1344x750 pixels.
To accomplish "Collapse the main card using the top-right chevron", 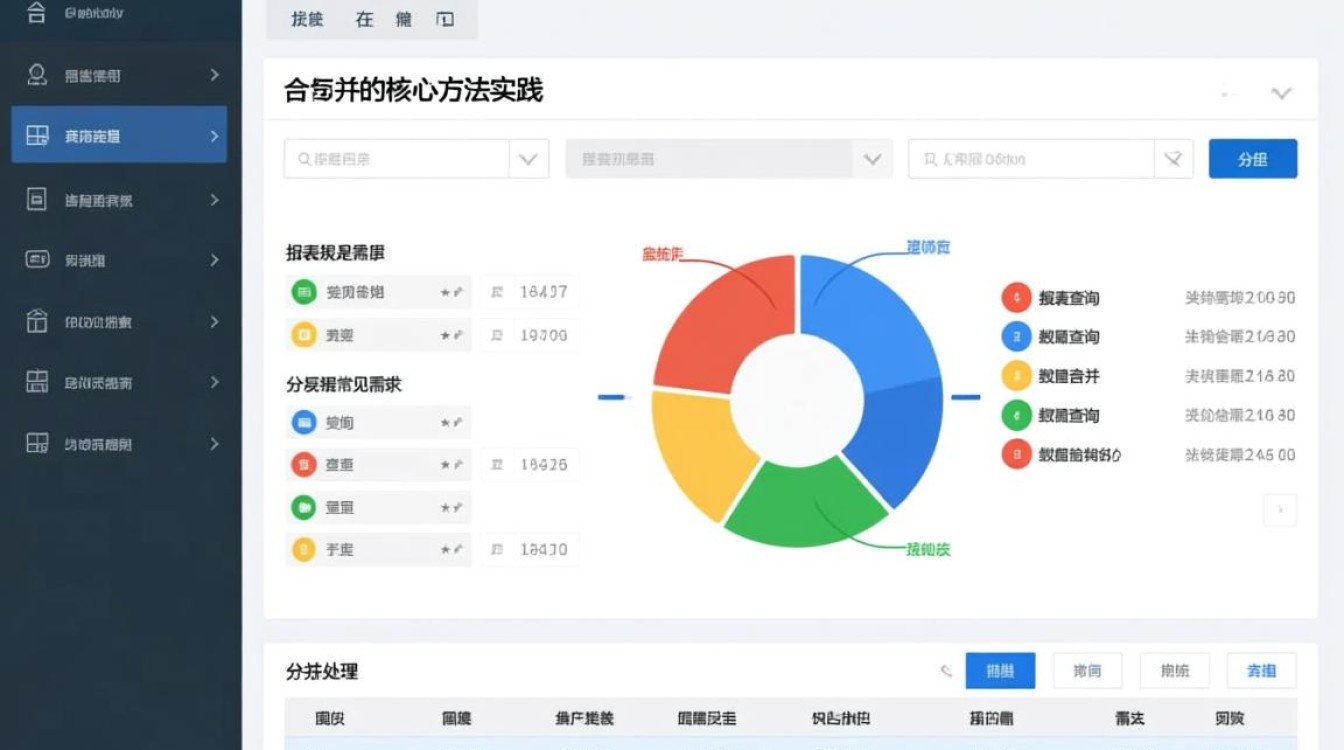I will 1281,93.
